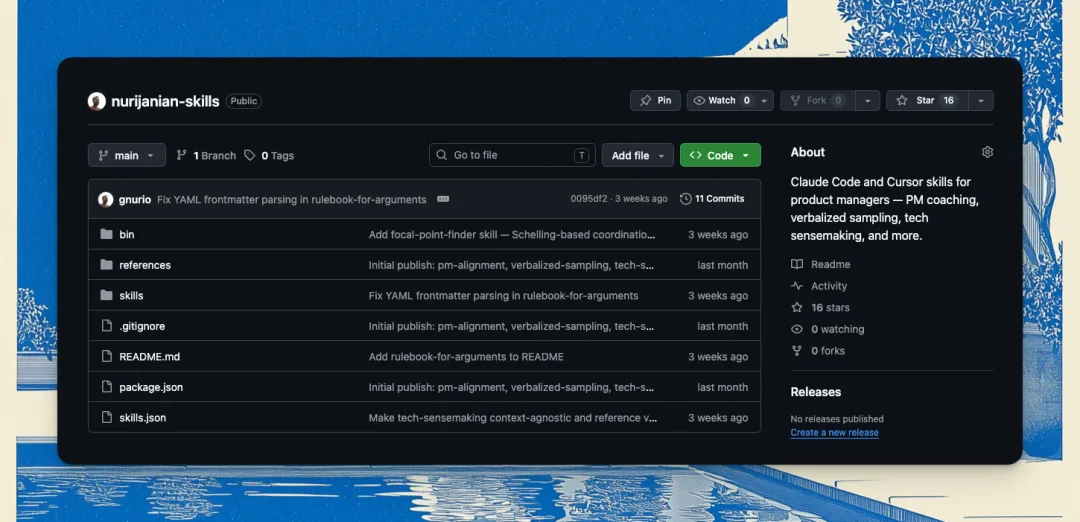
Task: Click the fork icon in the Fork button
Action: (795, 101)
